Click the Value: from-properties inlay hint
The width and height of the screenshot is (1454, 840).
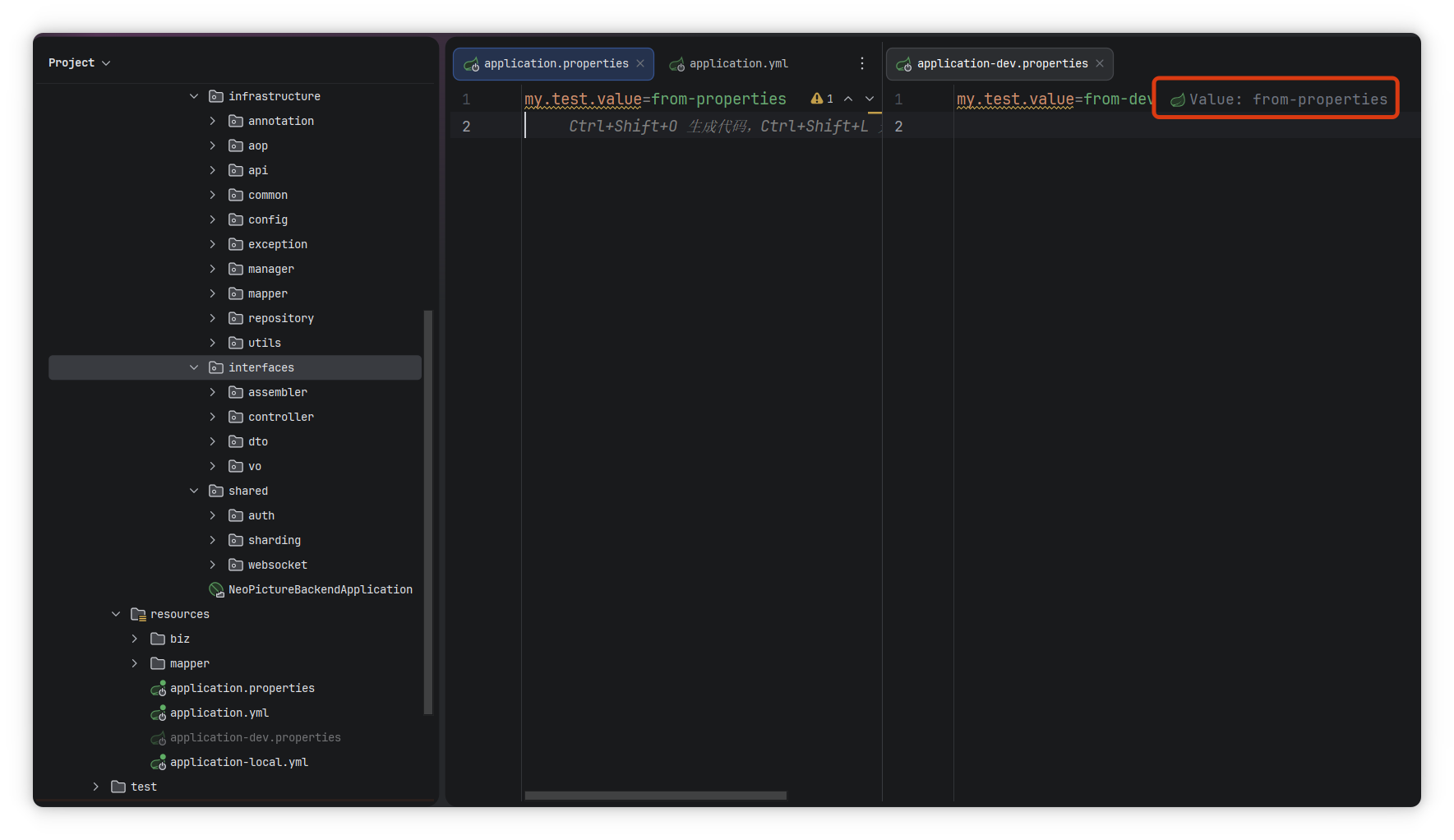(x=1287, y=99)
